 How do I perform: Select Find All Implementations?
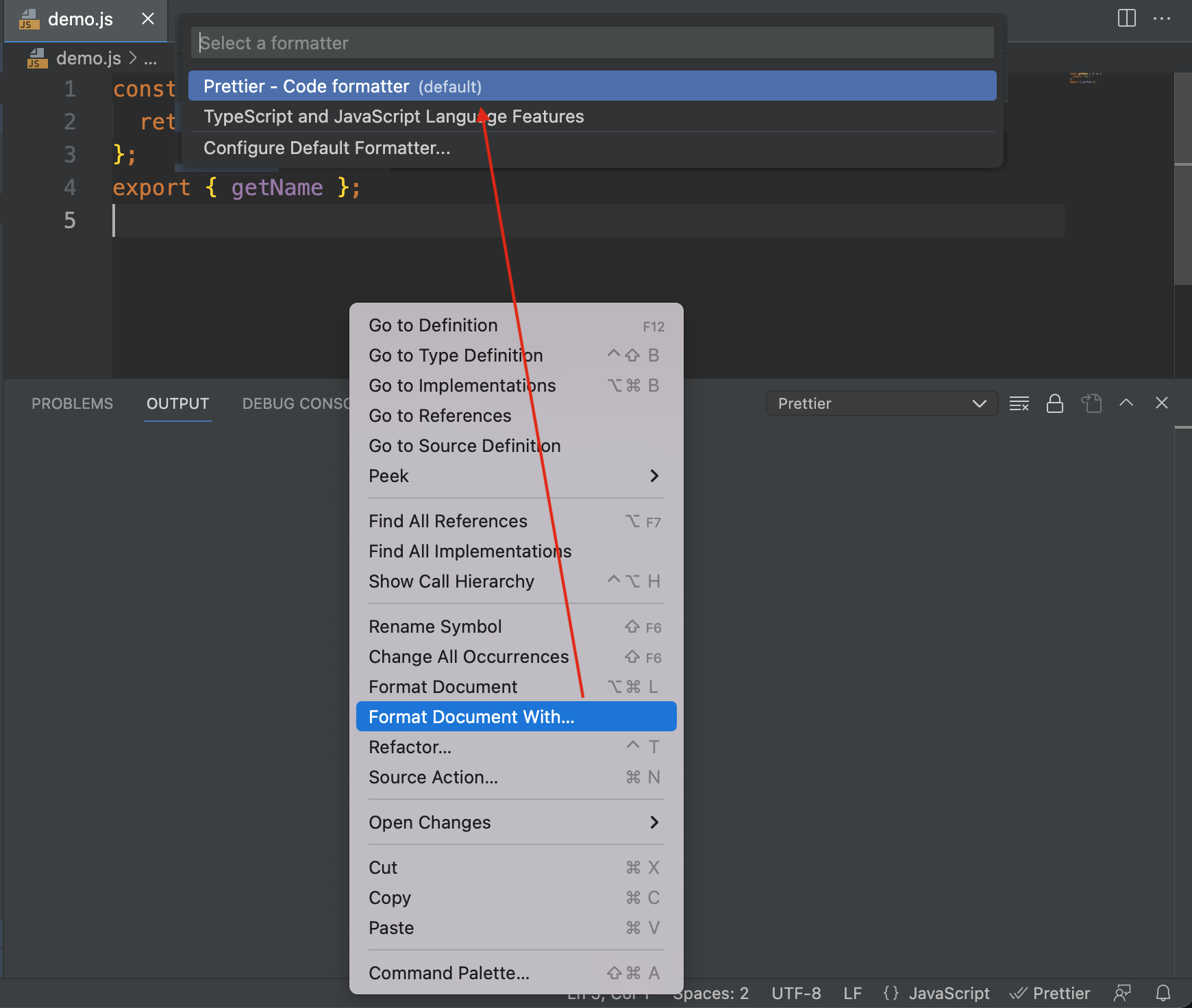tap(517, 552)
